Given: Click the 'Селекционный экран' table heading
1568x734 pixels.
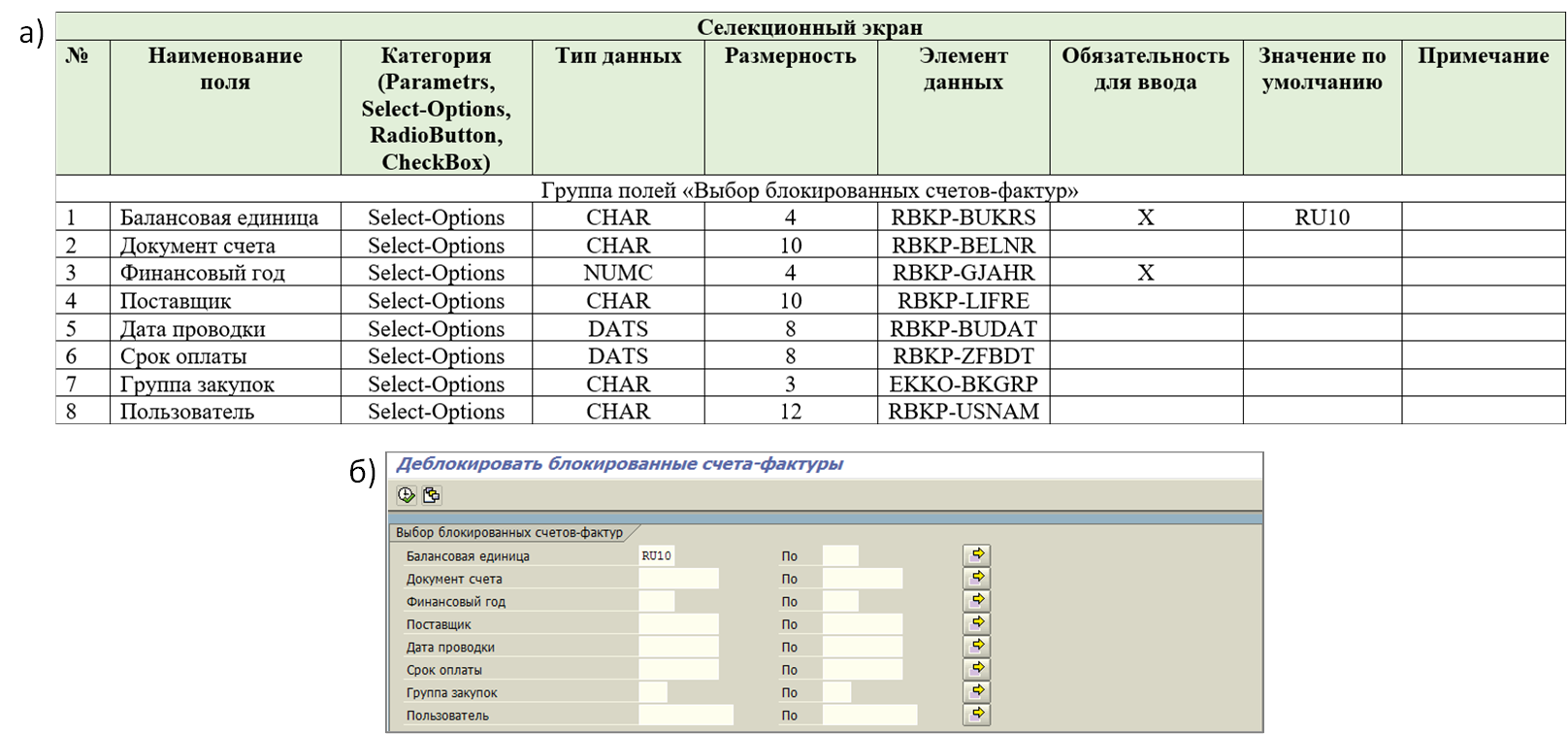Looking at the screenshot, I should click(x=810, y=27).
